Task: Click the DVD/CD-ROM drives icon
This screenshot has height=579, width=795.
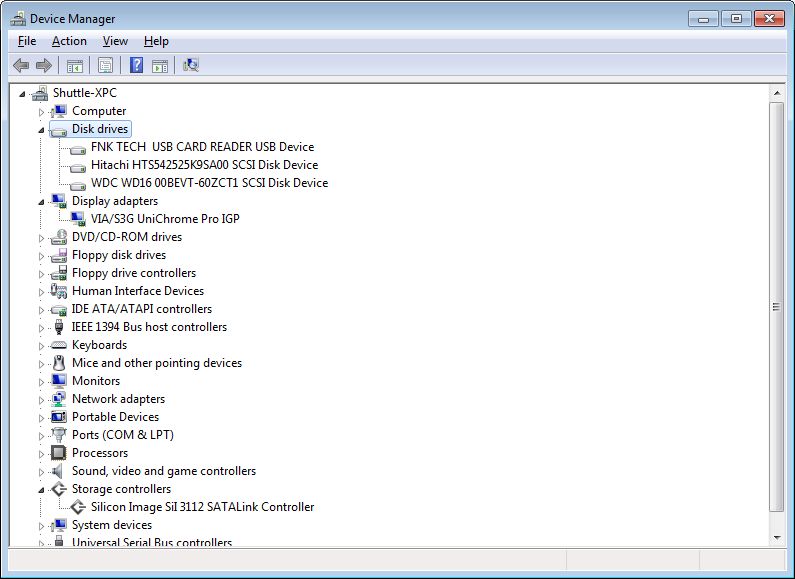Action: pos(59,237)
